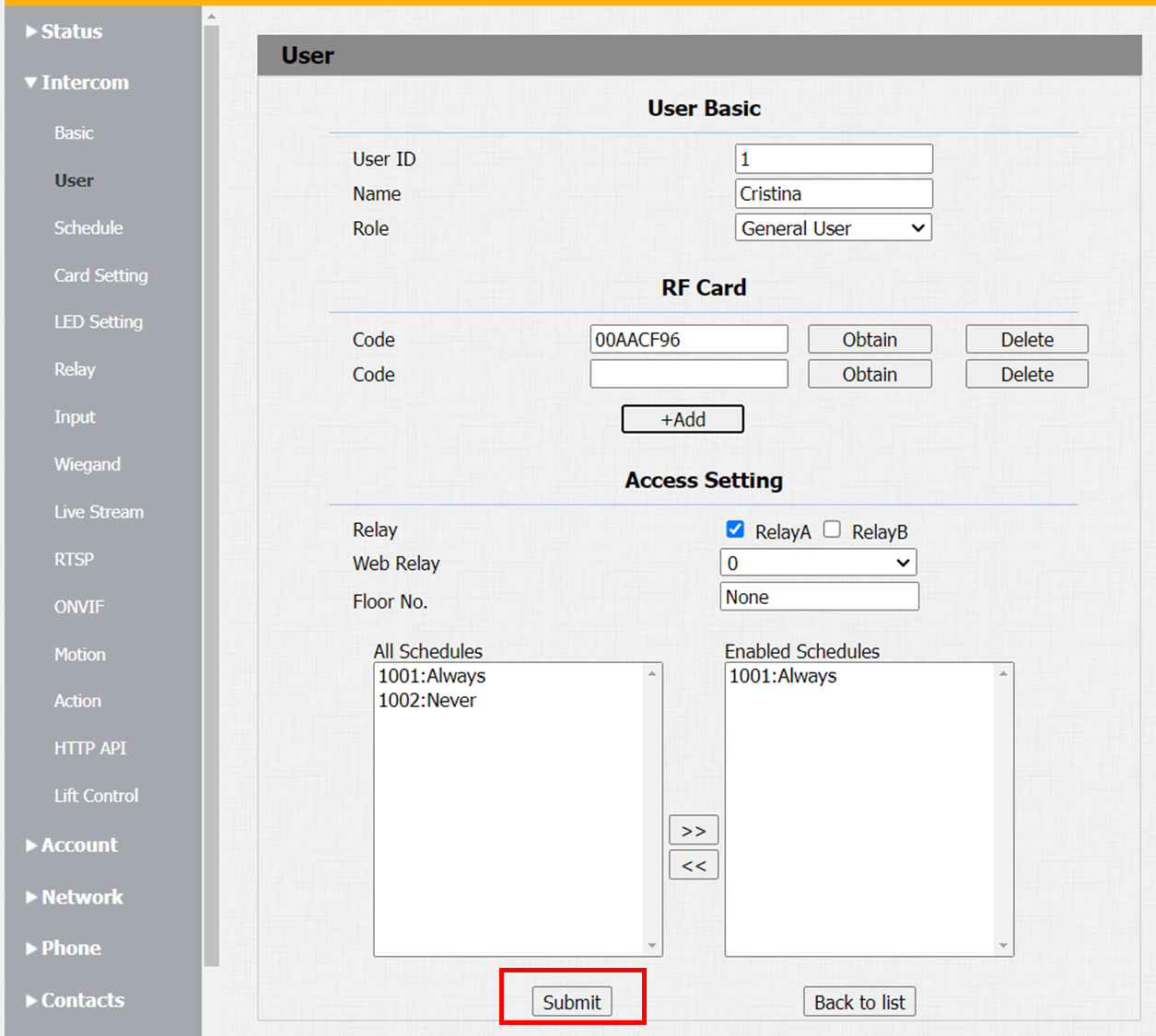Add another RF card with +Add
This screenshot has width=1156, height=1036.
point(683,419)
